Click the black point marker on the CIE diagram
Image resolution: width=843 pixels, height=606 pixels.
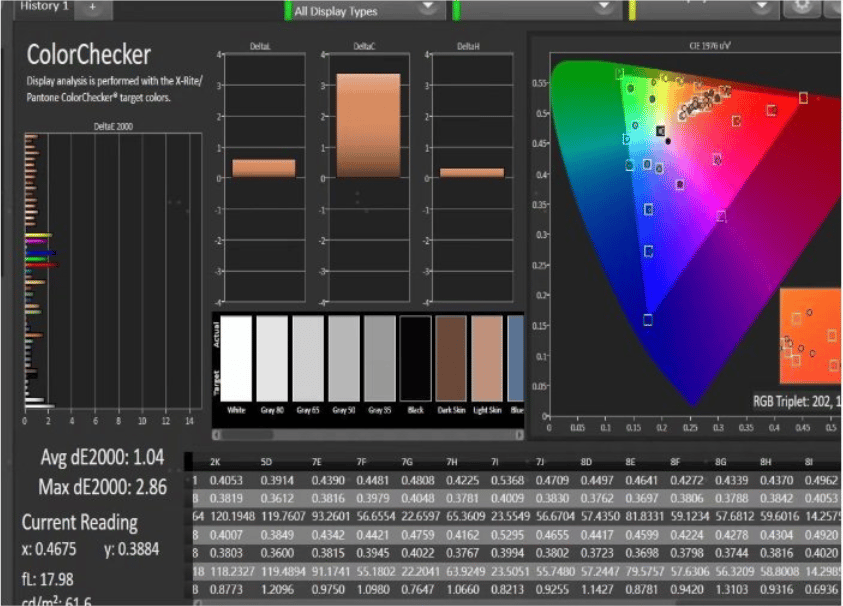click(668, 141)
